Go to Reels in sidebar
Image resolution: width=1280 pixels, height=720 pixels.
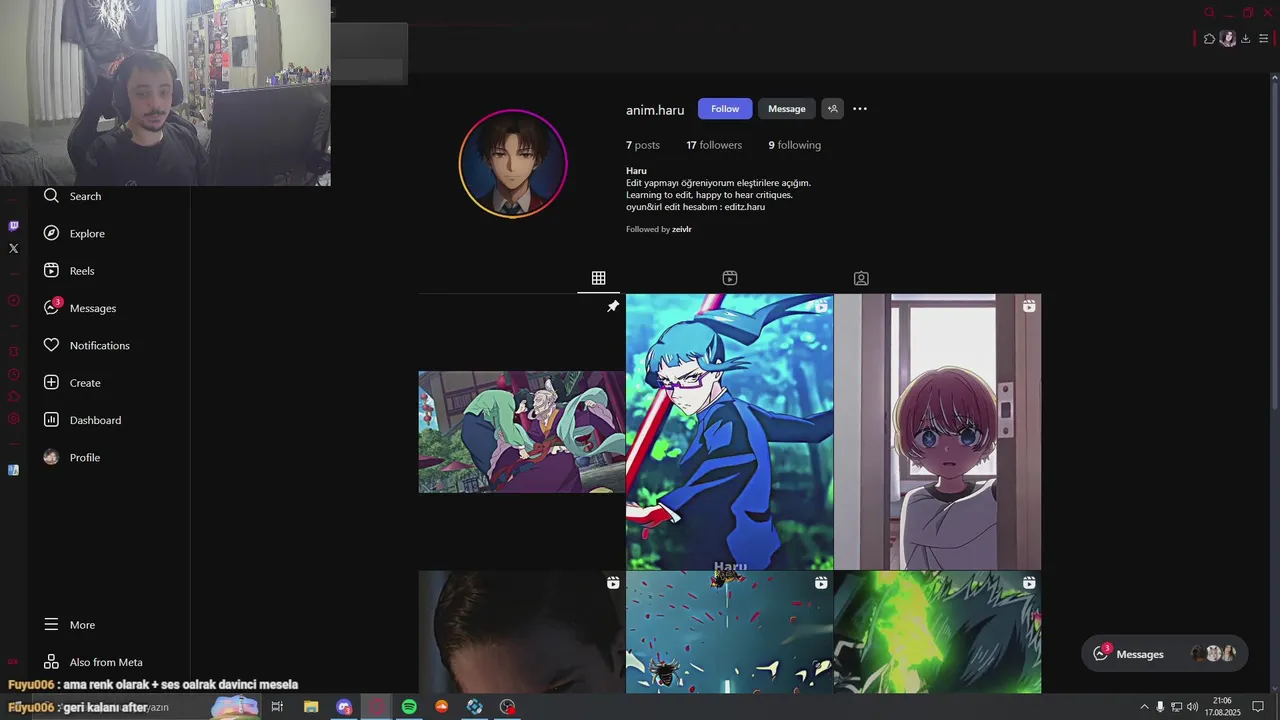tap(69, 271)
